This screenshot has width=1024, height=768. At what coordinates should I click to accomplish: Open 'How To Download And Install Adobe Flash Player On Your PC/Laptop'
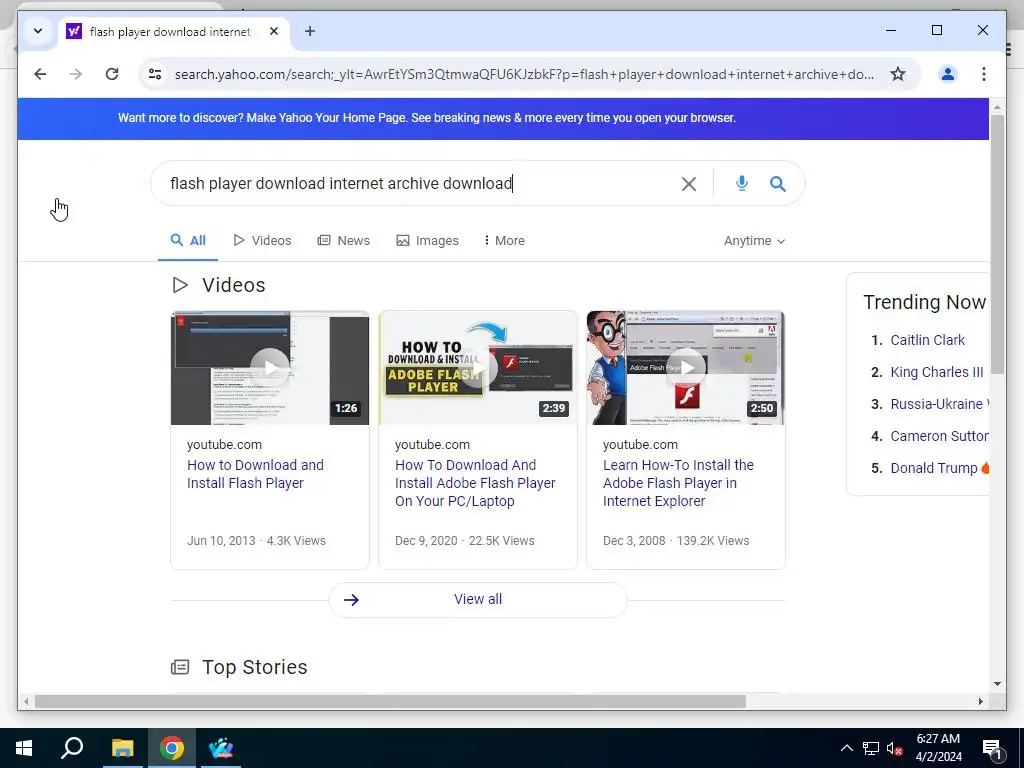point(475,483)
